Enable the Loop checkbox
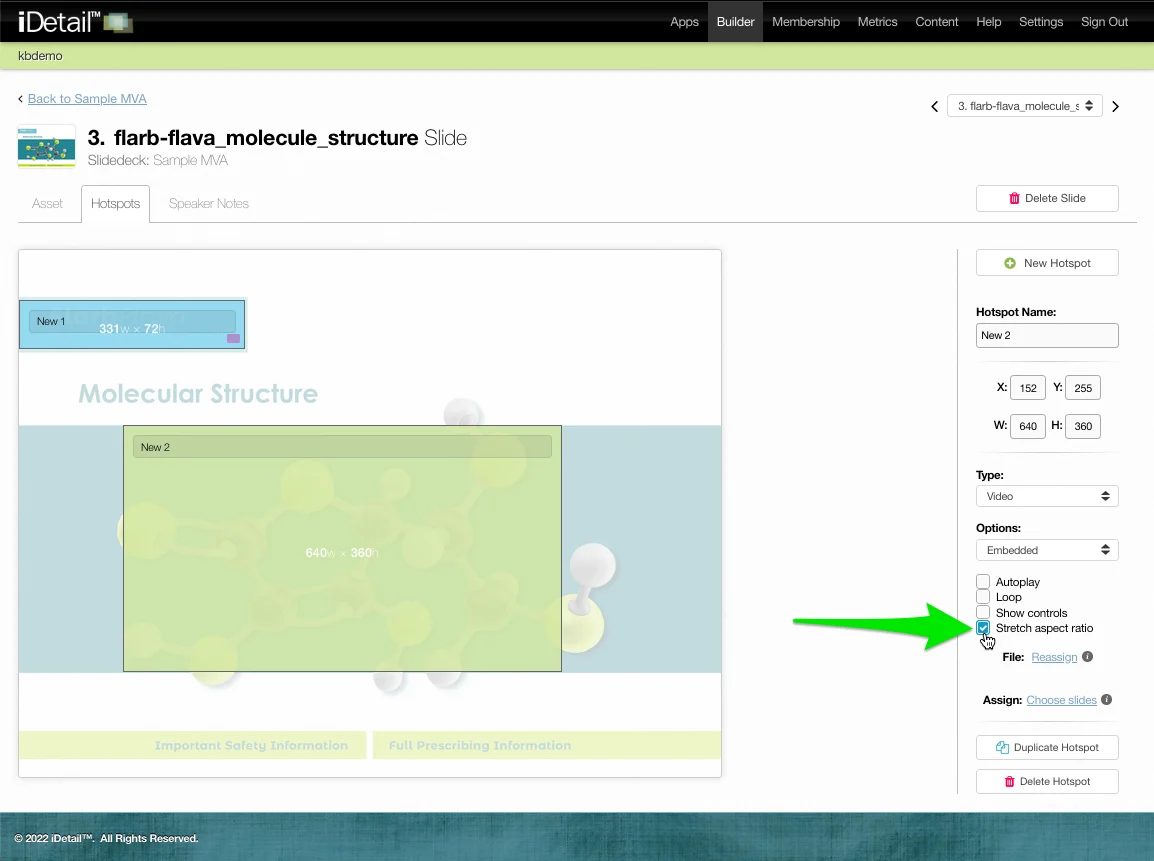Image resolution: width=1154 pixels, height=861 pixels. [983, 597]
